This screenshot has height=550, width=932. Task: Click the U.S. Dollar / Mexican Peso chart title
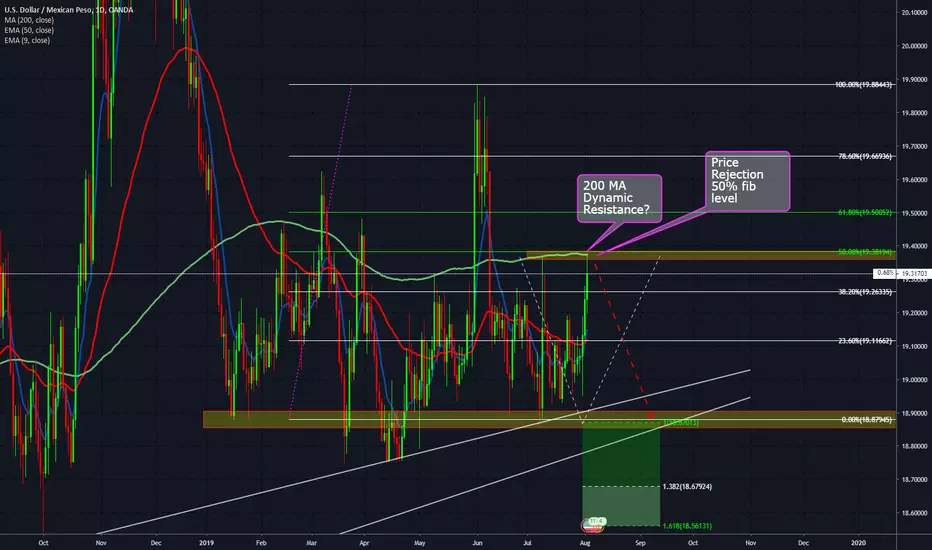tap(68, 10)
